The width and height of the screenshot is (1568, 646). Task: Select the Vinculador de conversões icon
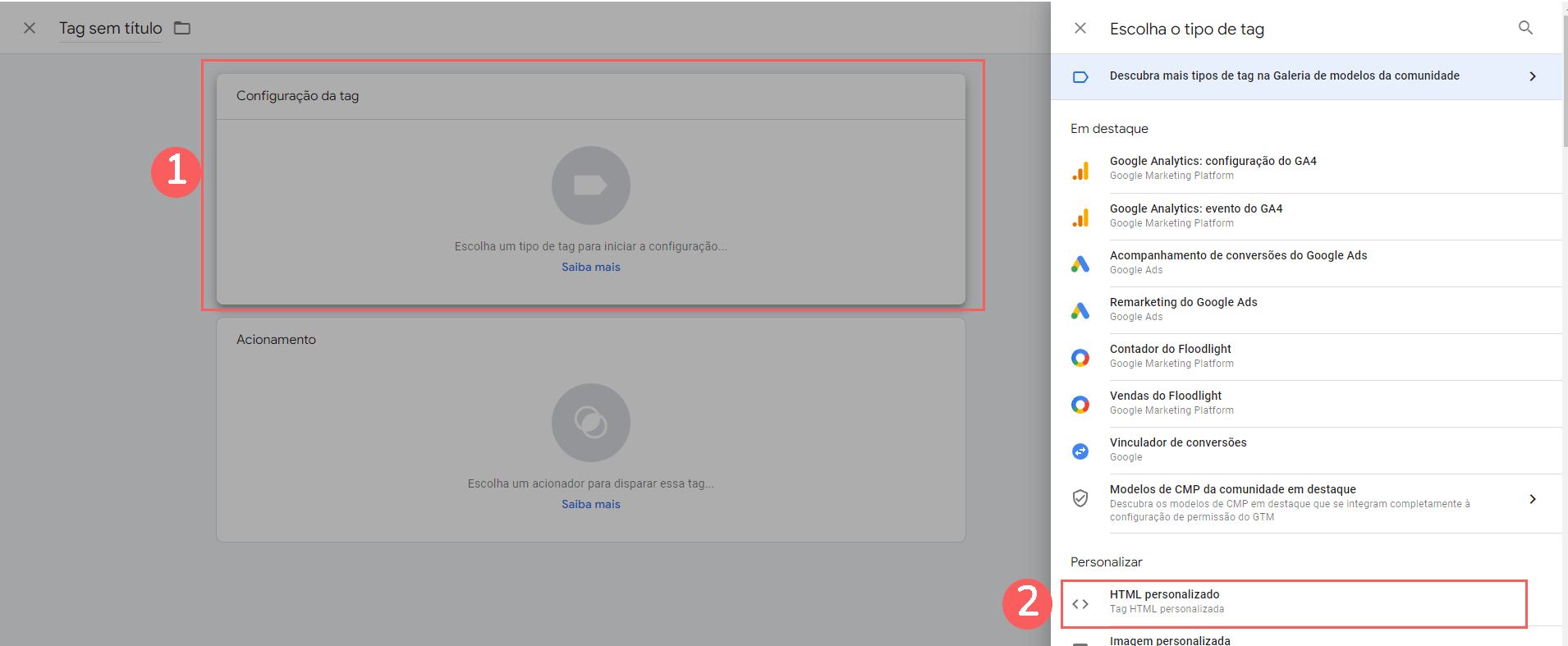click(1080, 451)
